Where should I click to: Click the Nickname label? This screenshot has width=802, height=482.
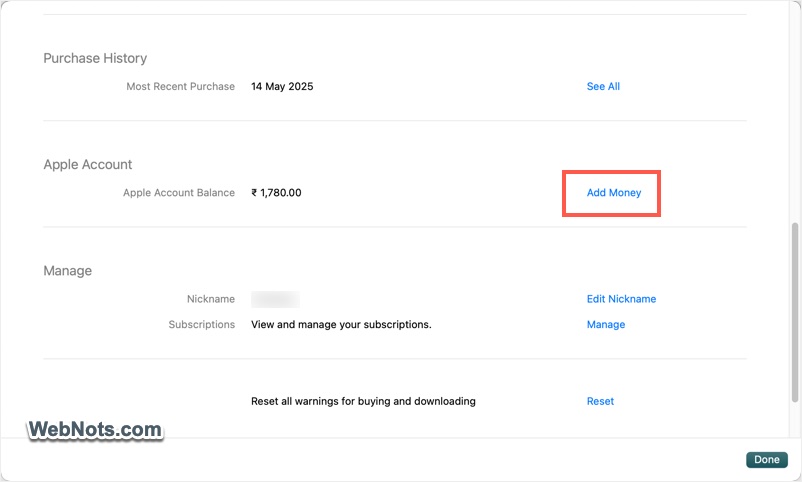[x=211, y=299]
